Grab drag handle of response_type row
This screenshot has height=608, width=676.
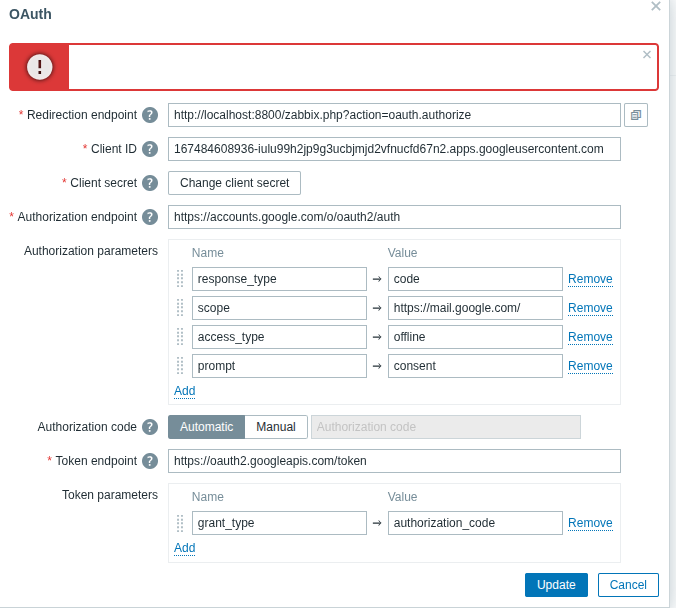pos(180,279)
